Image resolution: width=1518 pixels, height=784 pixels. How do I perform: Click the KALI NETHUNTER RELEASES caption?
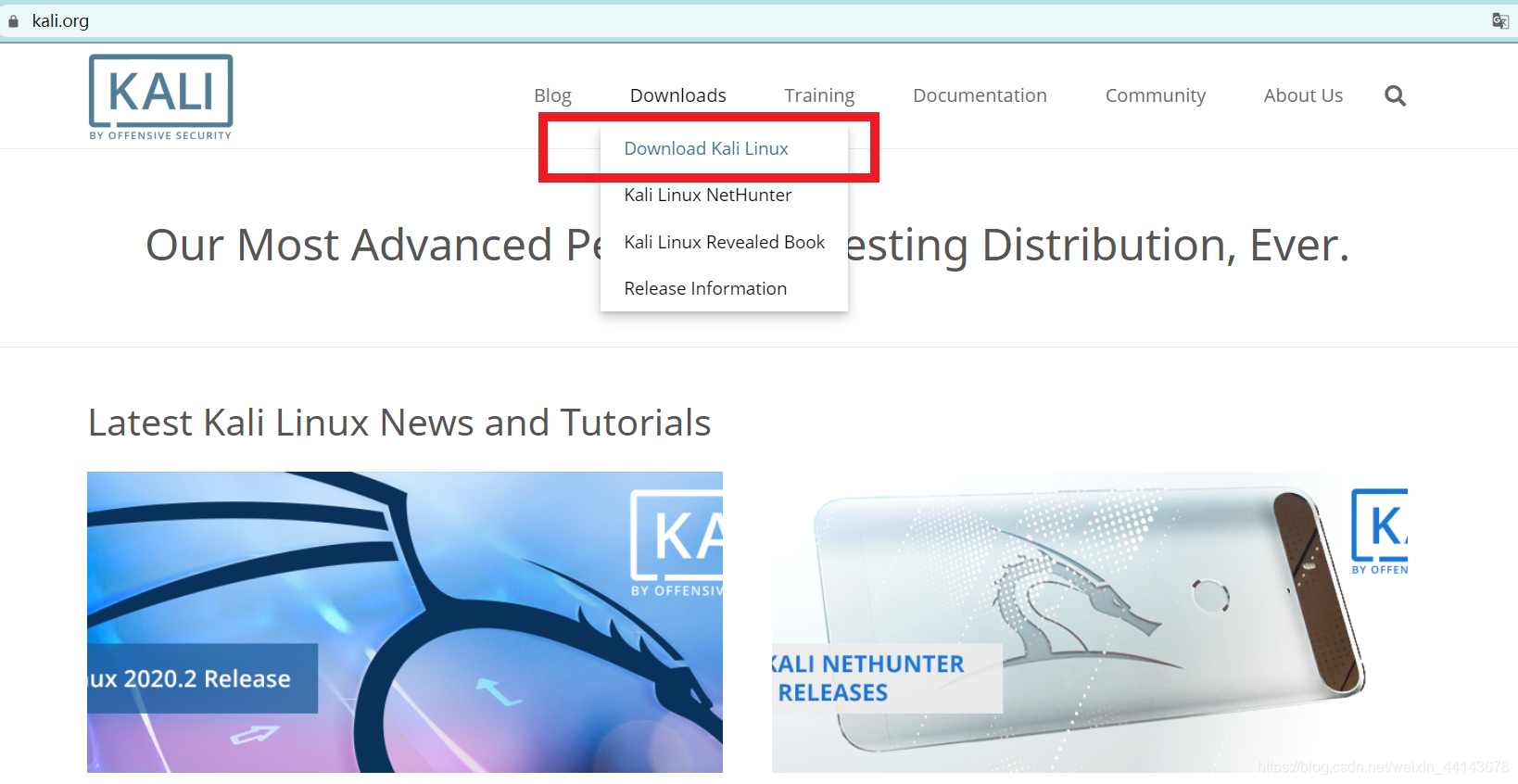tap(887, 678)
